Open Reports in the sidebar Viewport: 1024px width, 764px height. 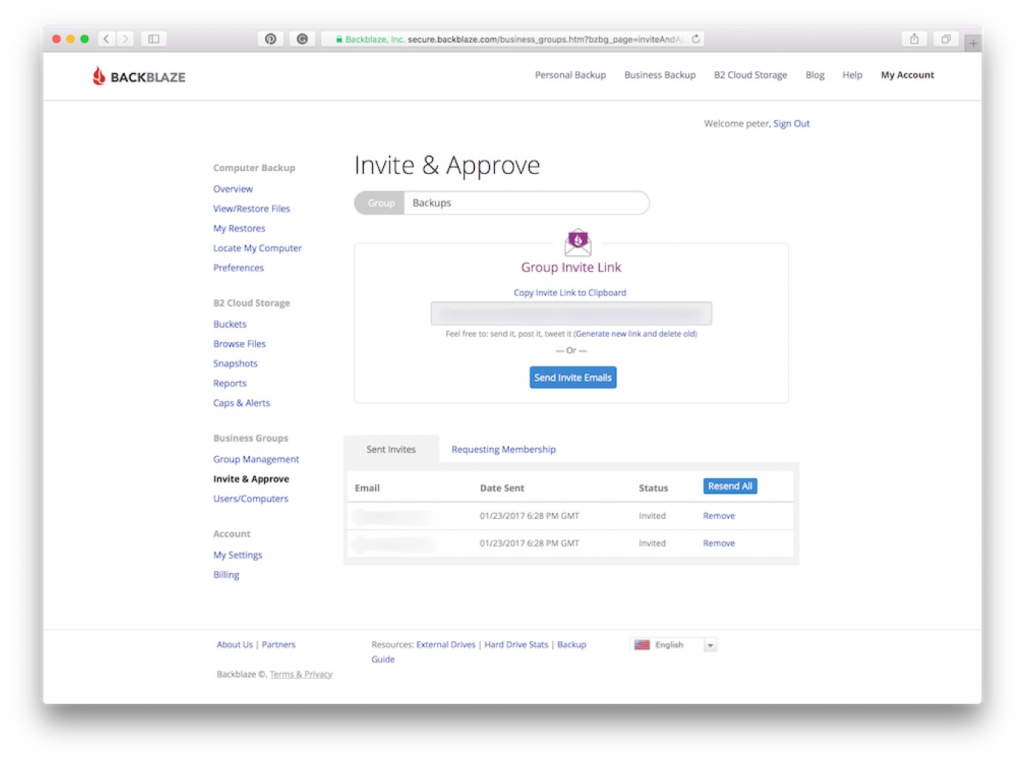pyautogui.click(x=230, y=383)
